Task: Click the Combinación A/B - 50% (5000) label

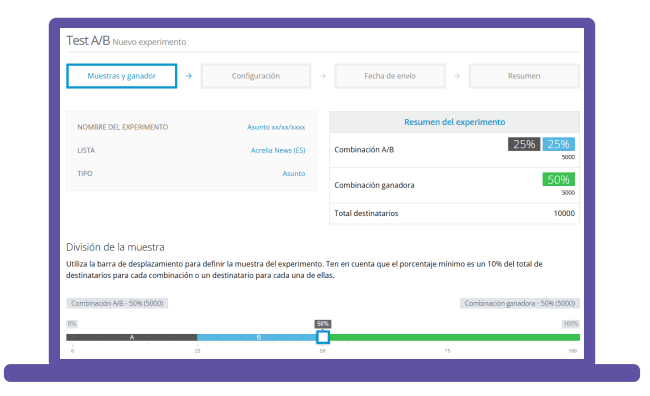Action: 117,303
